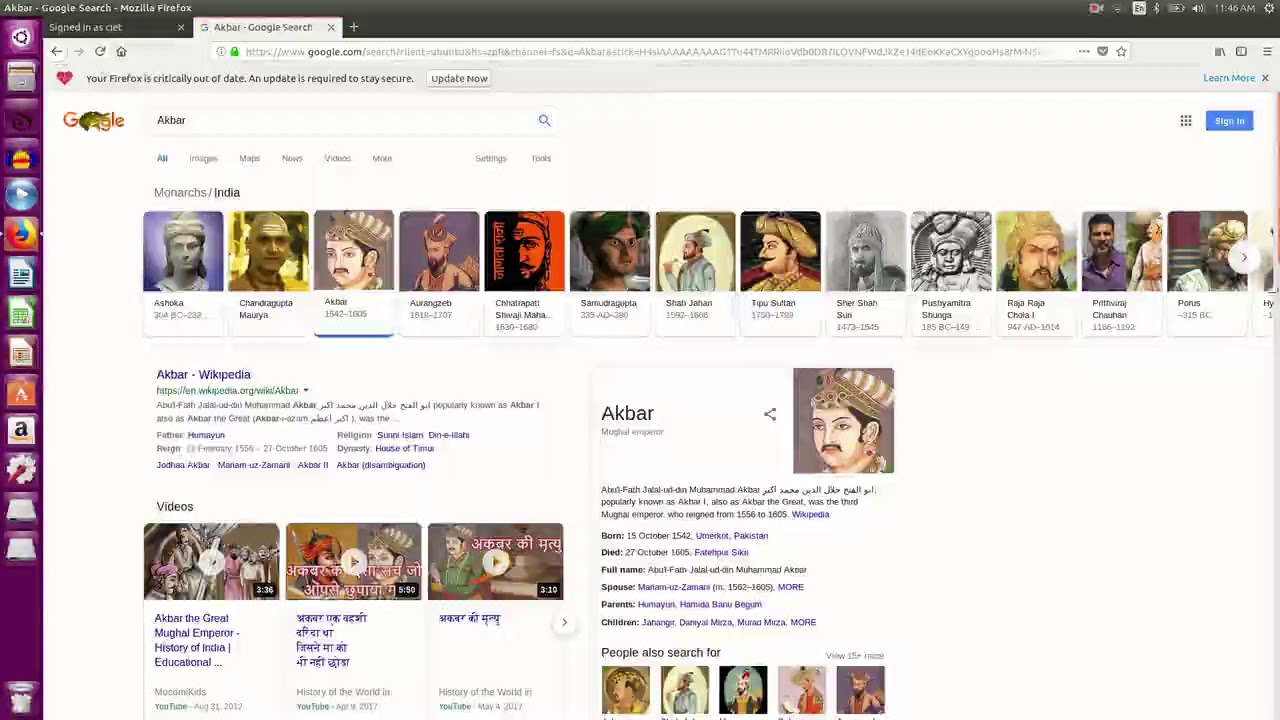The height and width of the screenshot is (720, 1280).
Task: Open page actions three-dot menu
Action: [x=1084, y=51]
